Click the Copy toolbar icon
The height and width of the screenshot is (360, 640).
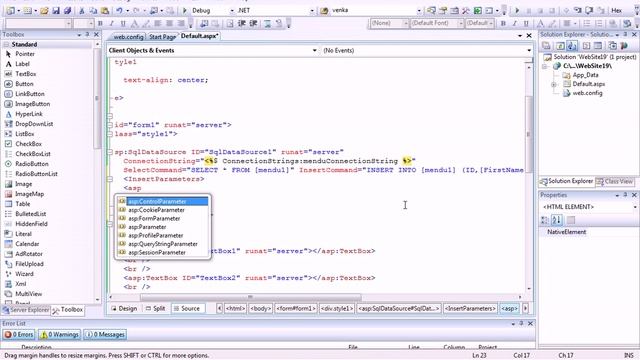(x=93, y=10)
